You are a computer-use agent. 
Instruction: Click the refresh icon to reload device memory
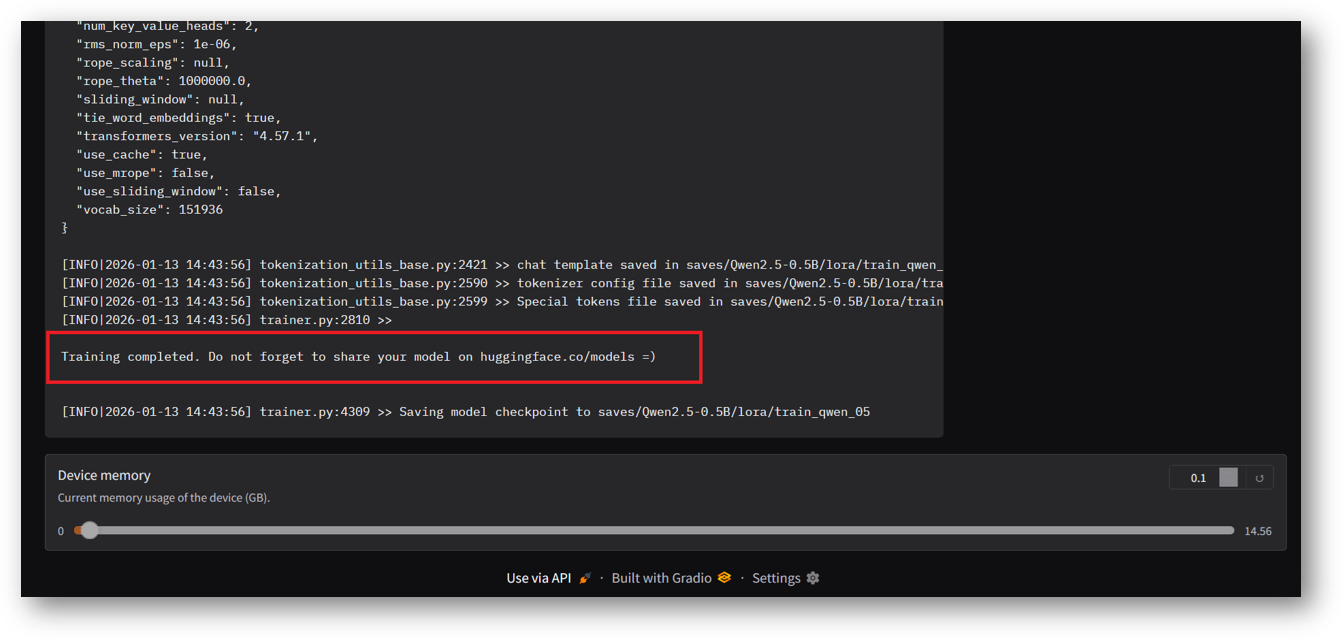[1258, 477]
